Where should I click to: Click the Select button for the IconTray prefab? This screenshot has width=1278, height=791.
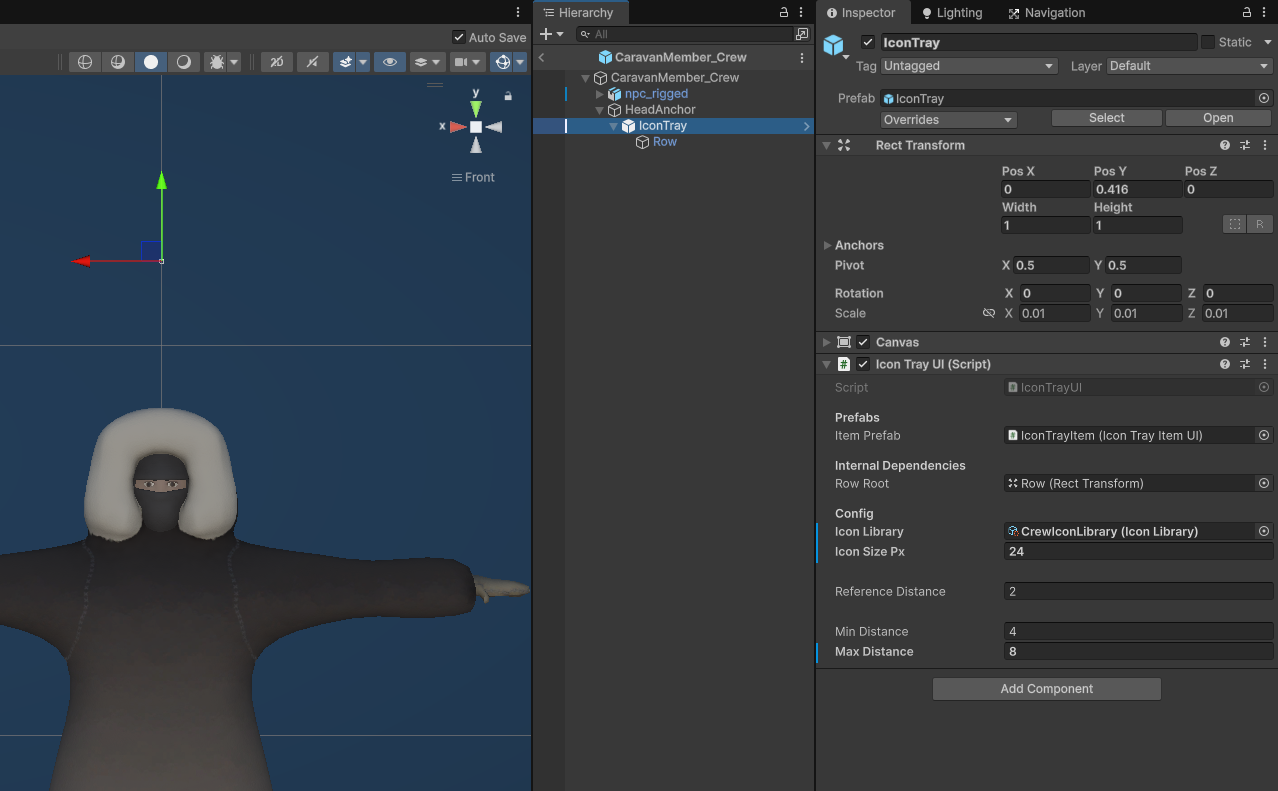[1106, 118]
